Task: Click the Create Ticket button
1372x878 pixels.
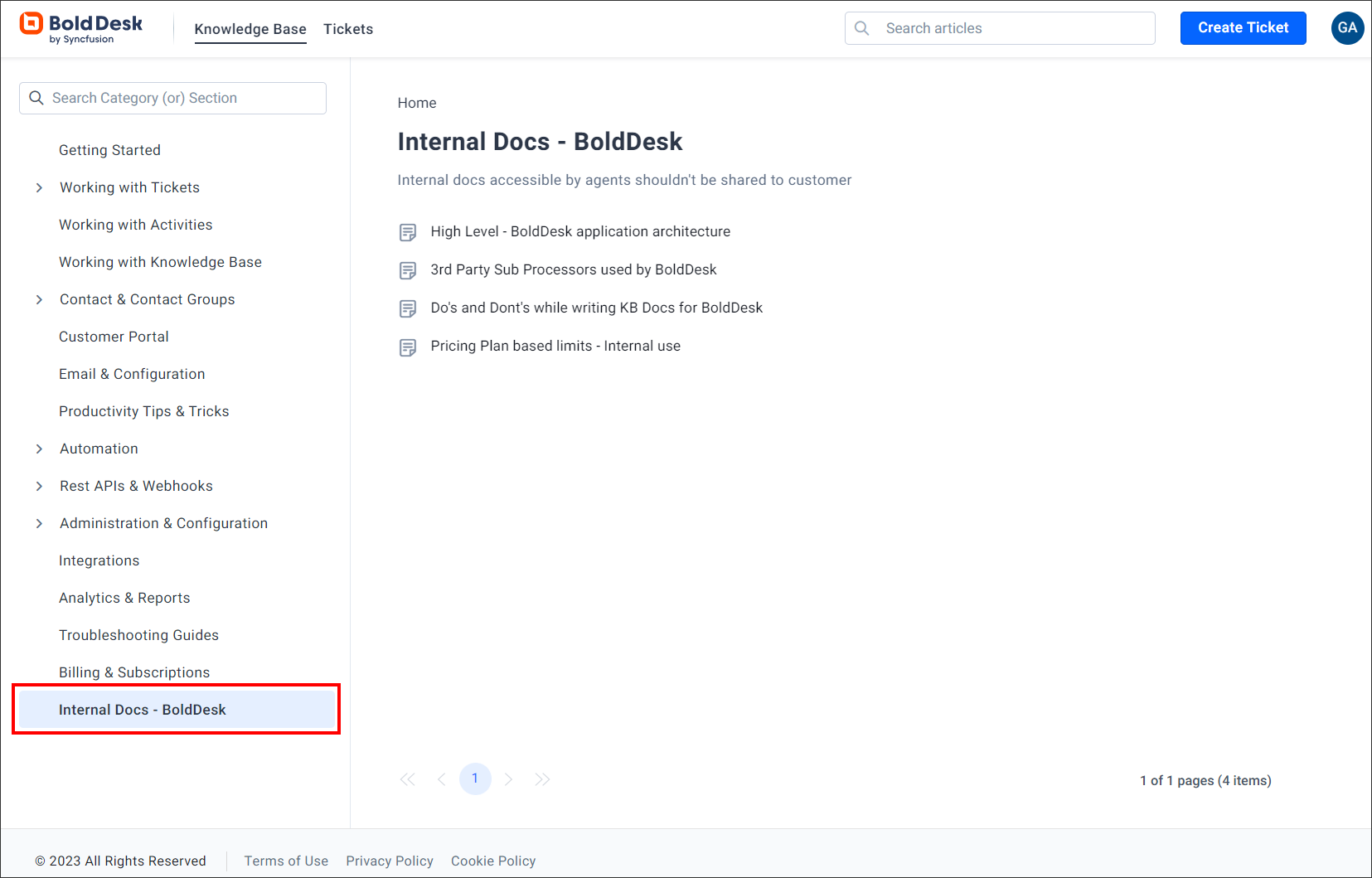Action: click(1243, 28)
